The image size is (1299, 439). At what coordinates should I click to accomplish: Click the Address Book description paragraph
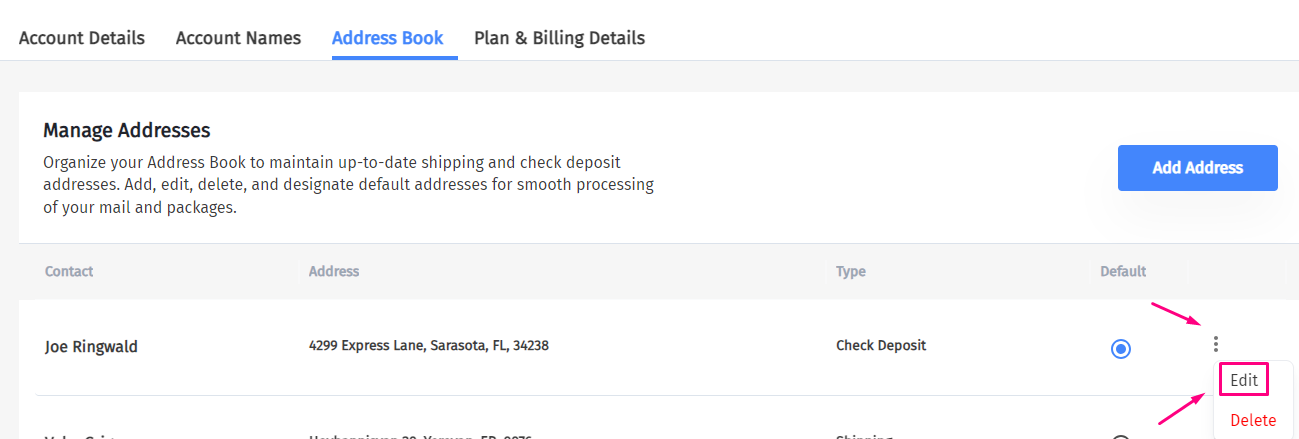(348, 185)
